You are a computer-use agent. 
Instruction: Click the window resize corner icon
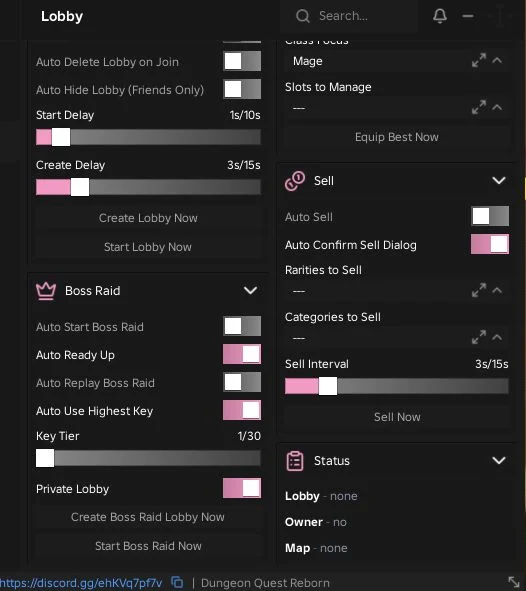point(514,582)
